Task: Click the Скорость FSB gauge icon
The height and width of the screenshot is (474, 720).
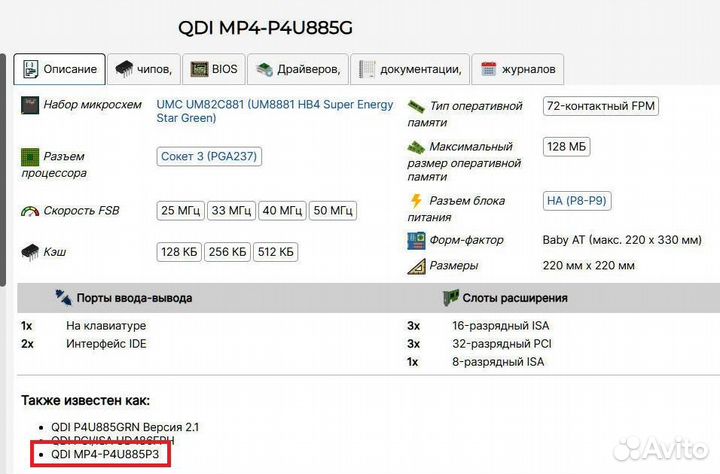Action: [29, 211]
